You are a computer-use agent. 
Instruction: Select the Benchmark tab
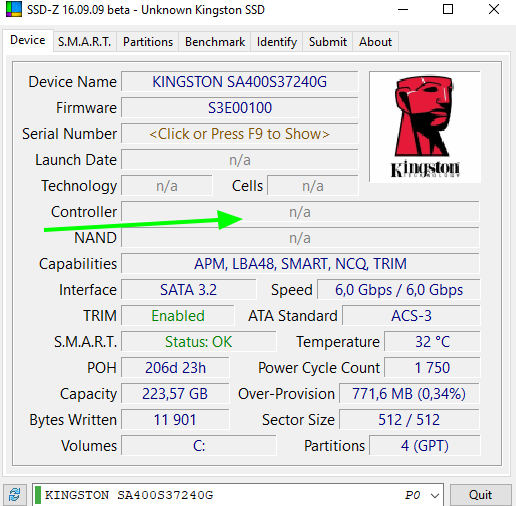(x=215, y=42)
